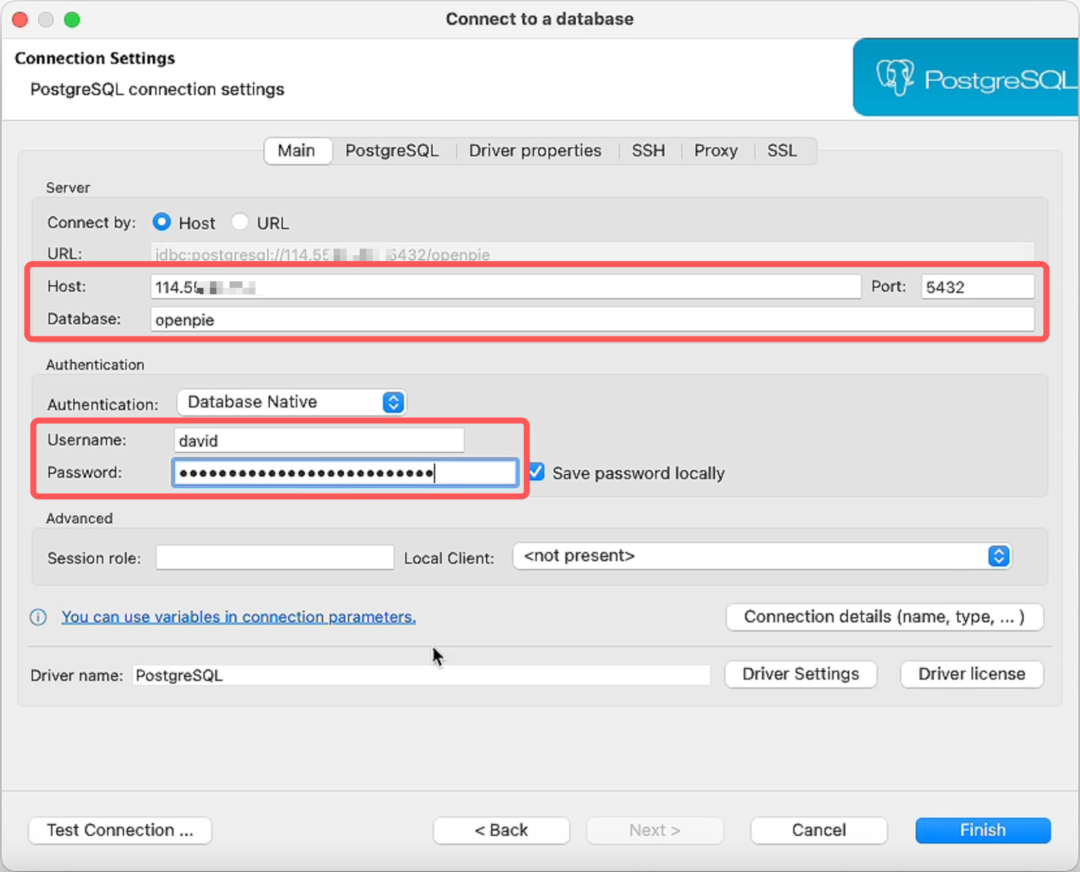The image size is (1080, 872).
Task: Open the Driver properties tab
Action: pos(535,151)
